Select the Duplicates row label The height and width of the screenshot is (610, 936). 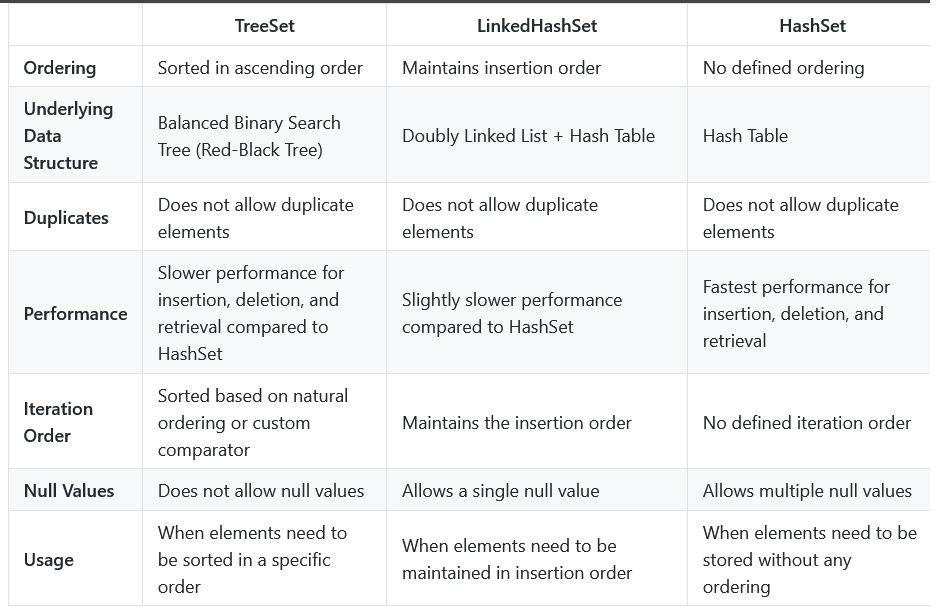(x=66, y=218)
